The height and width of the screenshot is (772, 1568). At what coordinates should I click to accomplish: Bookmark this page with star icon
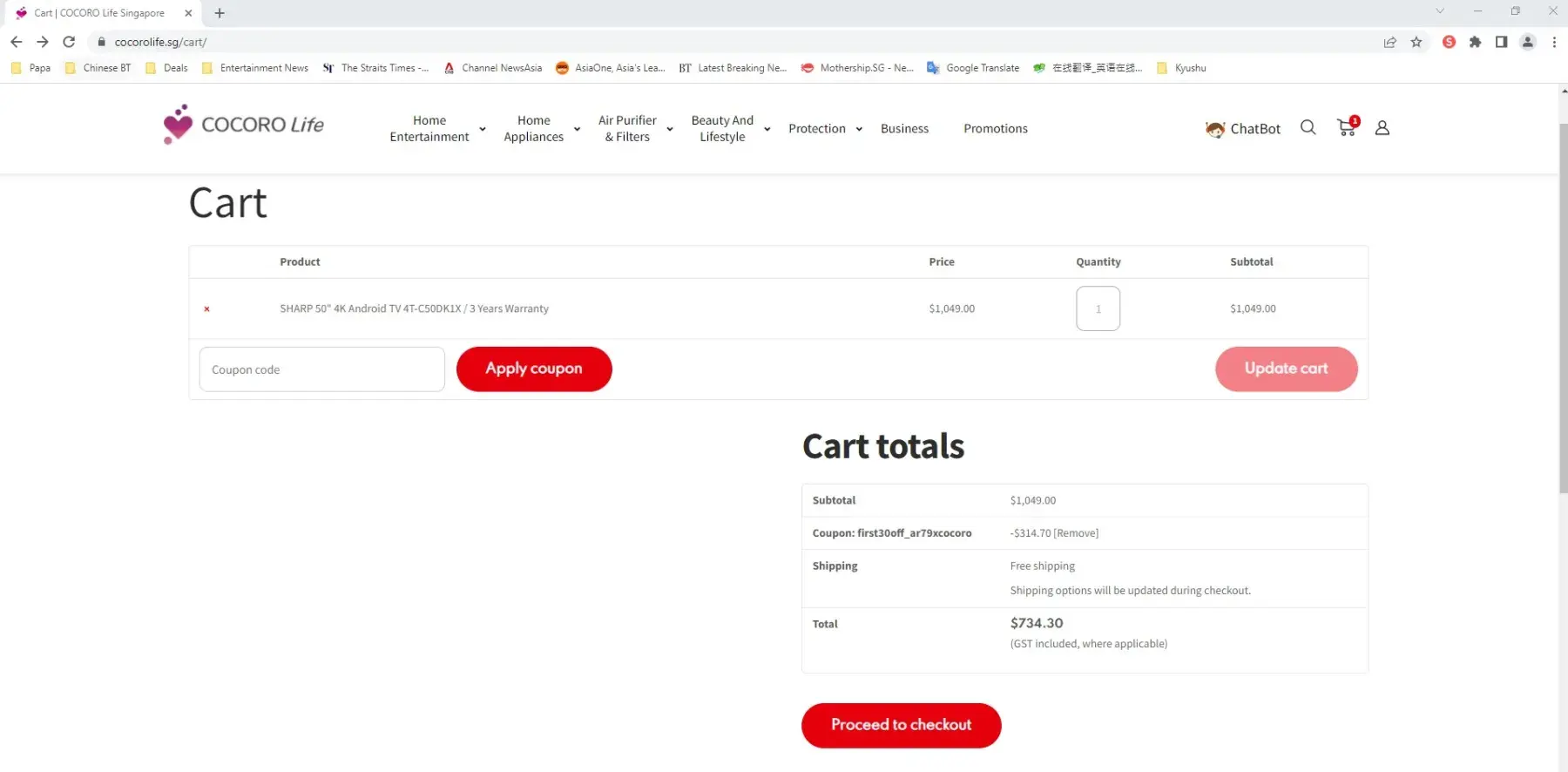point(1416,42)
